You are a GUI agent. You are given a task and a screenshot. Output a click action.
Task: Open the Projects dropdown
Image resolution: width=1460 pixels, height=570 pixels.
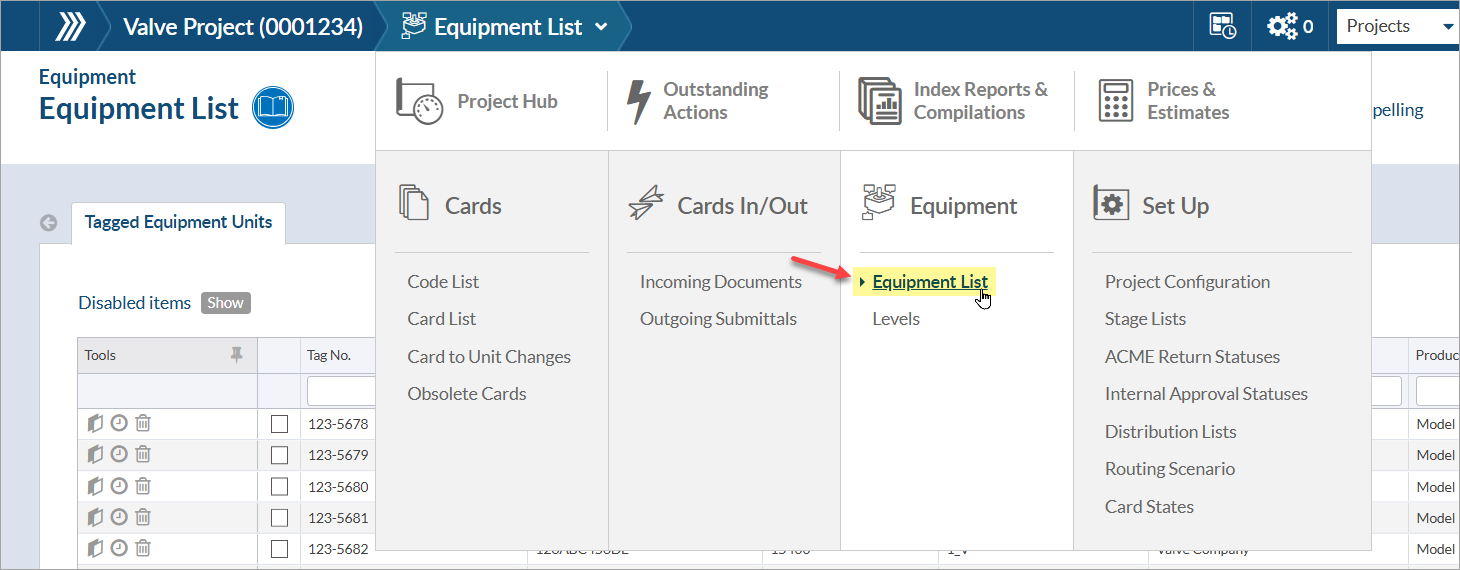click(1398, 26)
